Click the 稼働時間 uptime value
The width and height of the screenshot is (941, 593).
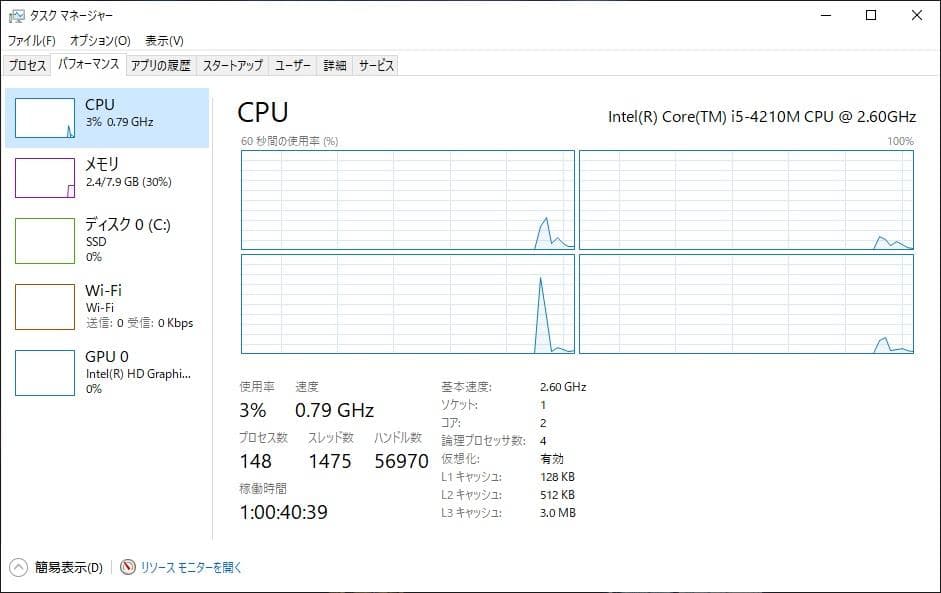click(x=283, y=511)
